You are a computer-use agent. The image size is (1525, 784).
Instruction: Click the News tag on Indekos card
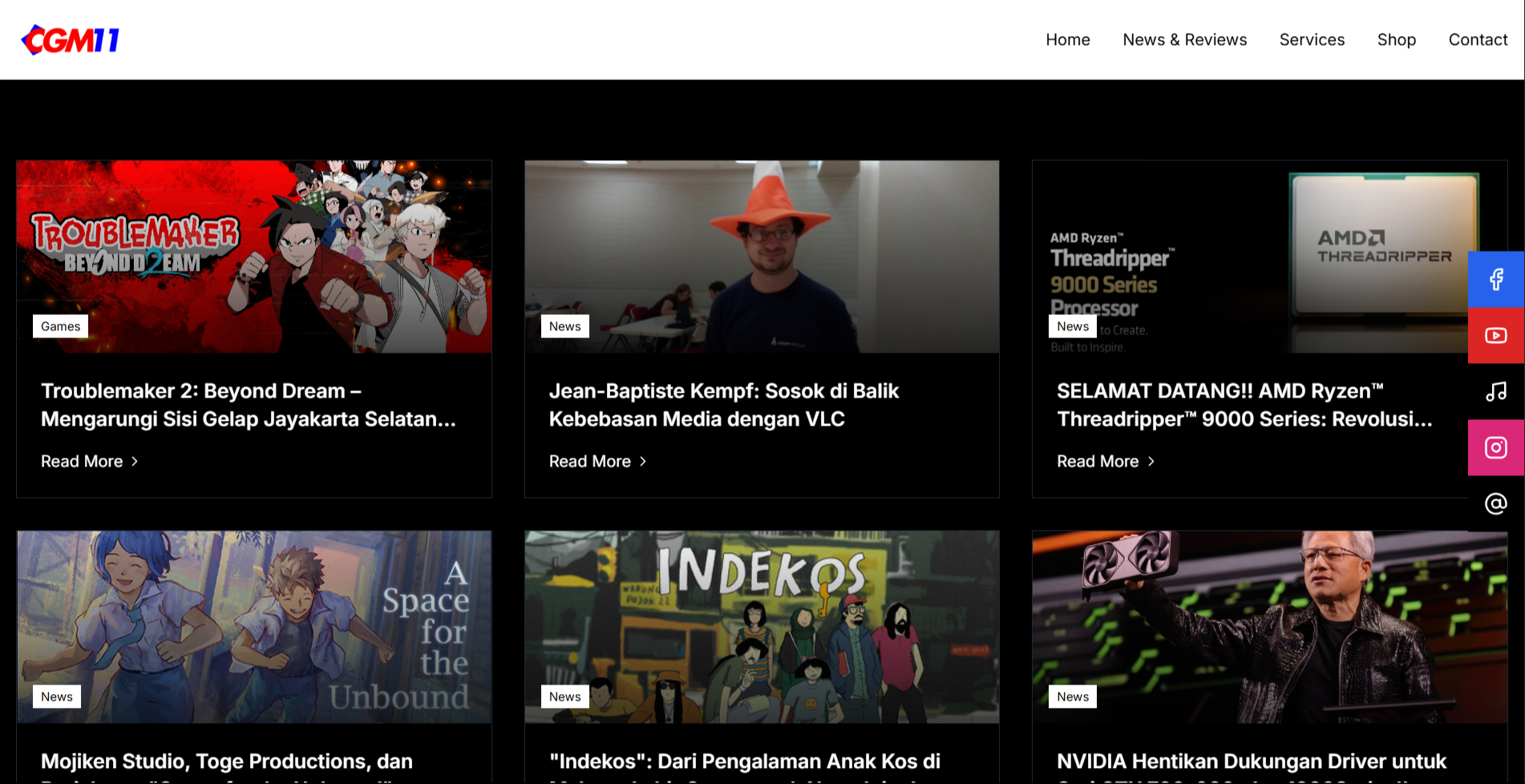(x=564, y=697)
